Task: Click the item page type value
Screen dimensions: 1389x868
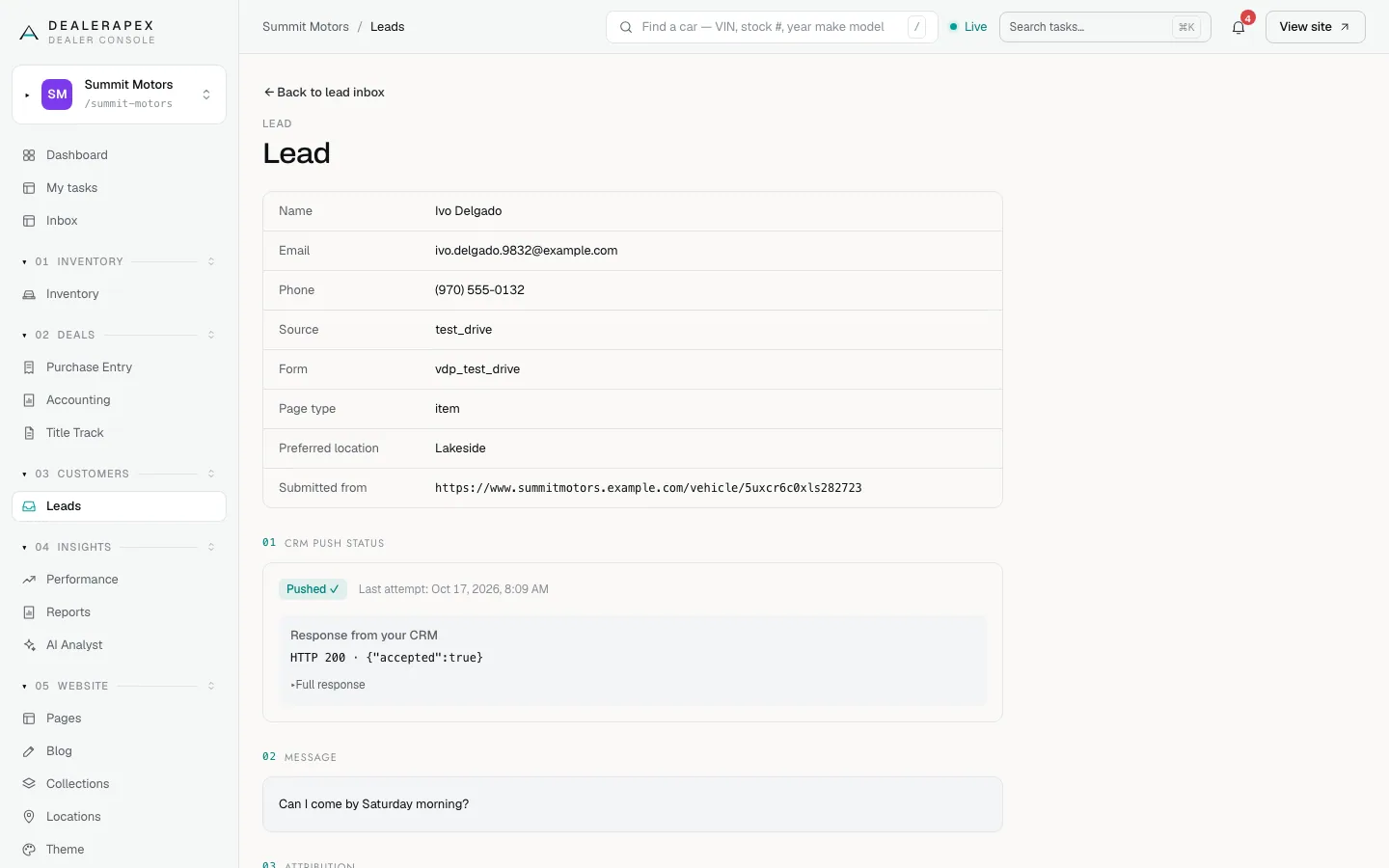Action: point(447,409)
